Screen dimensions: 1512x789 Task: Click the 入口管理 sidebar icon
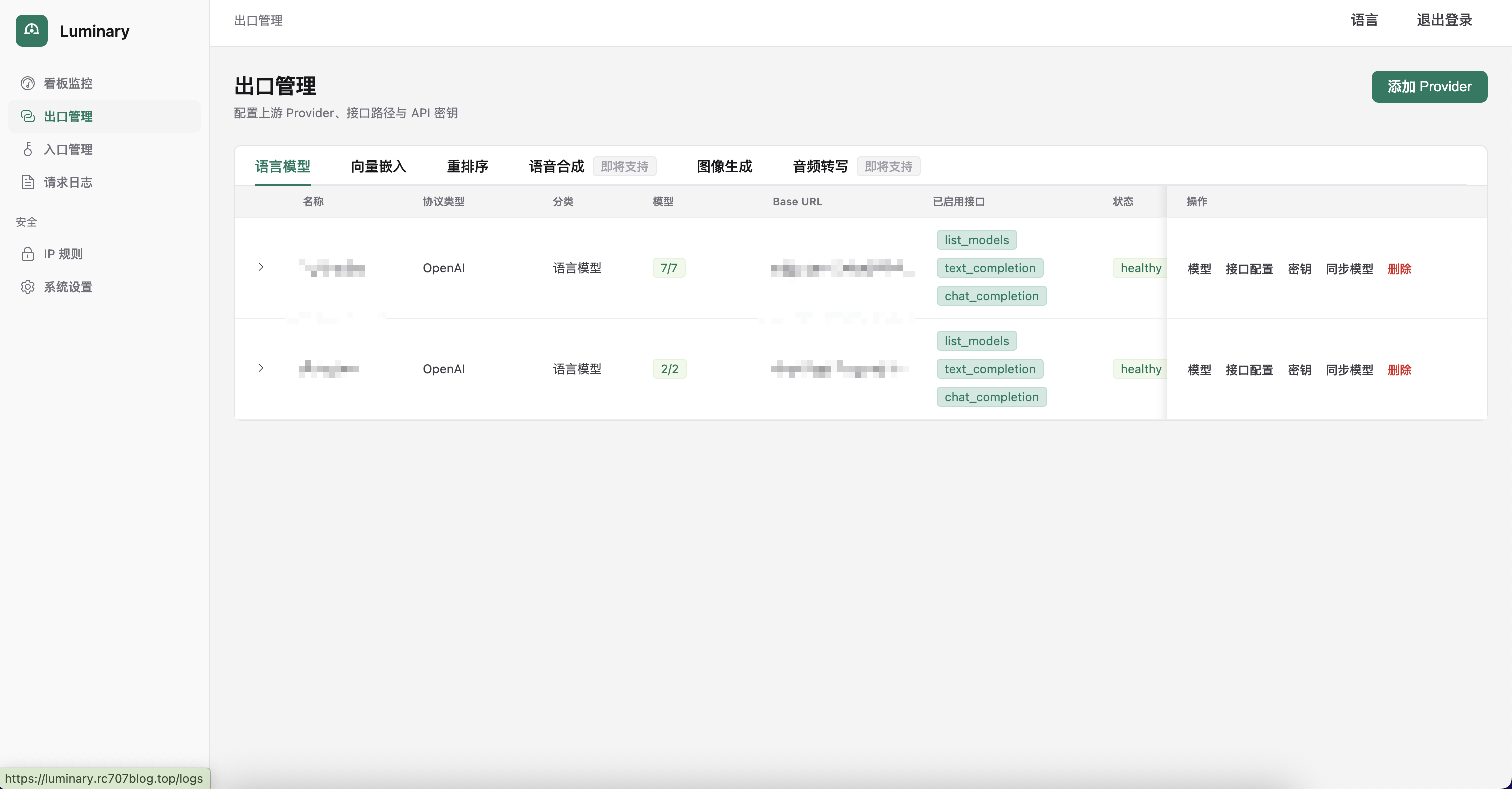pyautogui.click(x=27, y=149)
